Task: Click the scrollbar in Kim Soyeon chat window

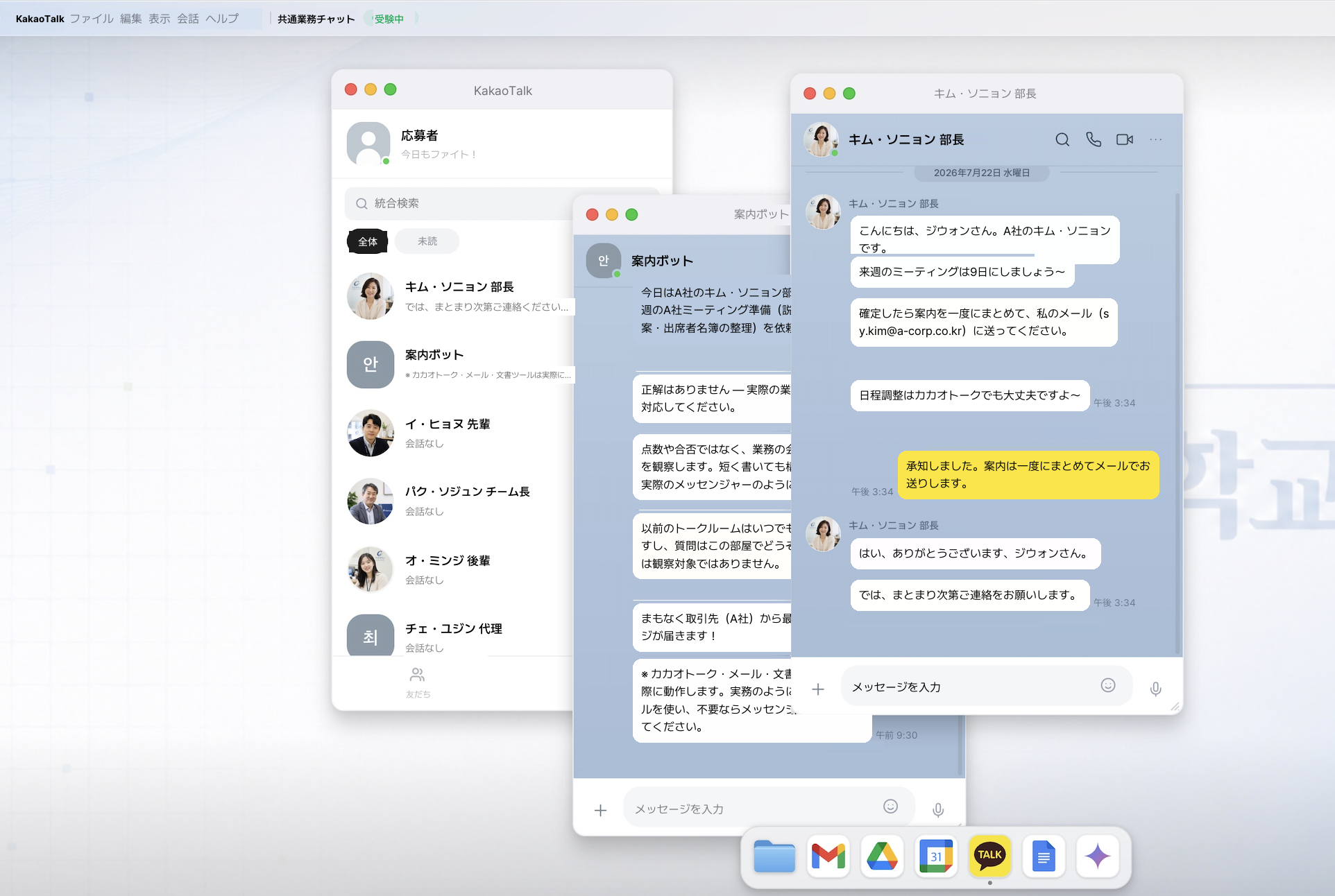Action: click(x=1177, y=423)
